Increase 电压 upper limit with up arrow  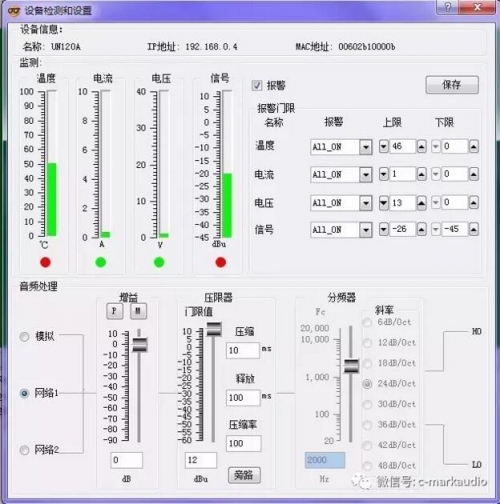(x=422, y=203)
